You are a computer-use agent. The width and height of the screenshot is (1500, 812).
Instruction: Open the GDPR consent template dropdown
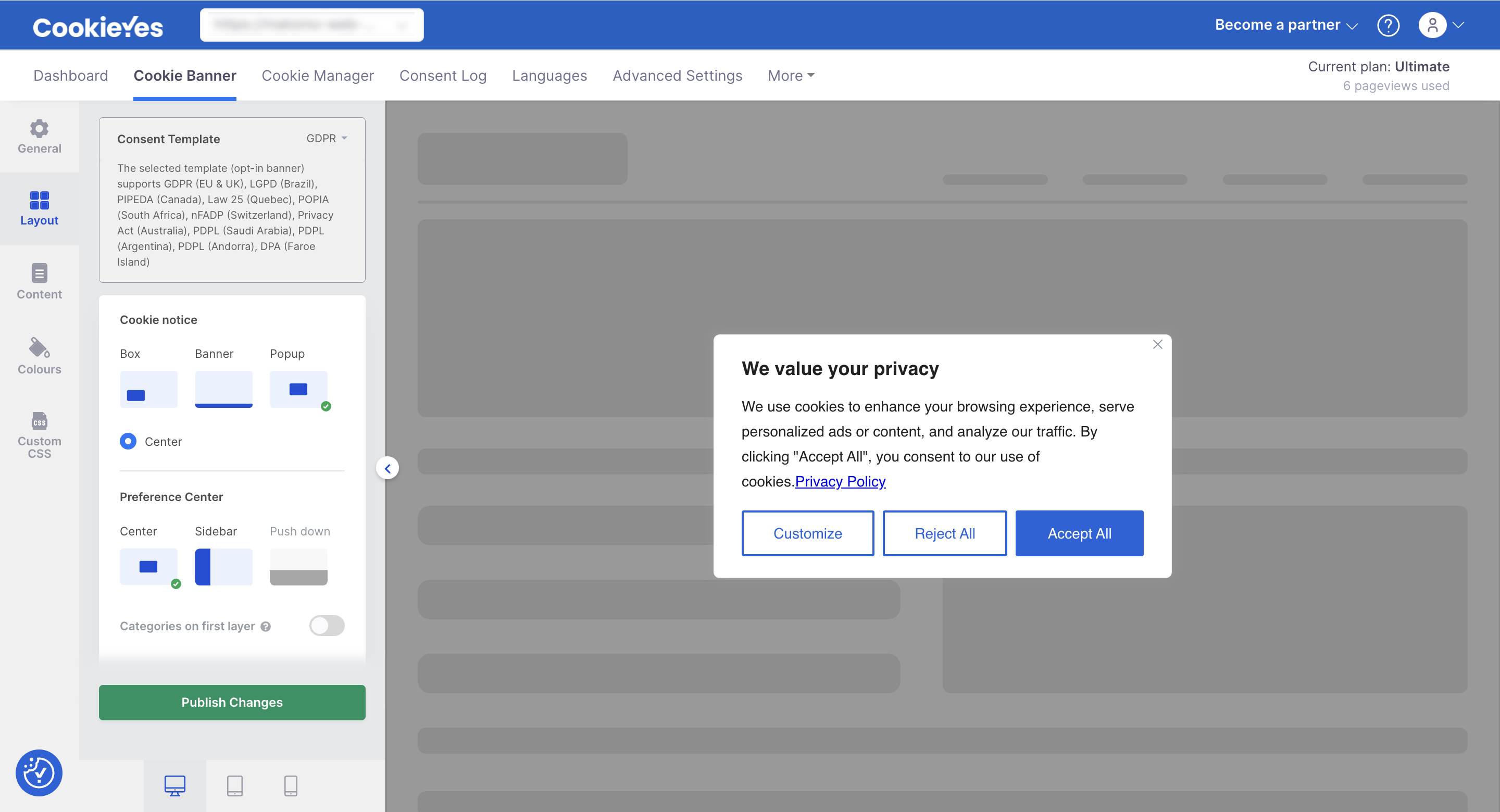point(327,138)
